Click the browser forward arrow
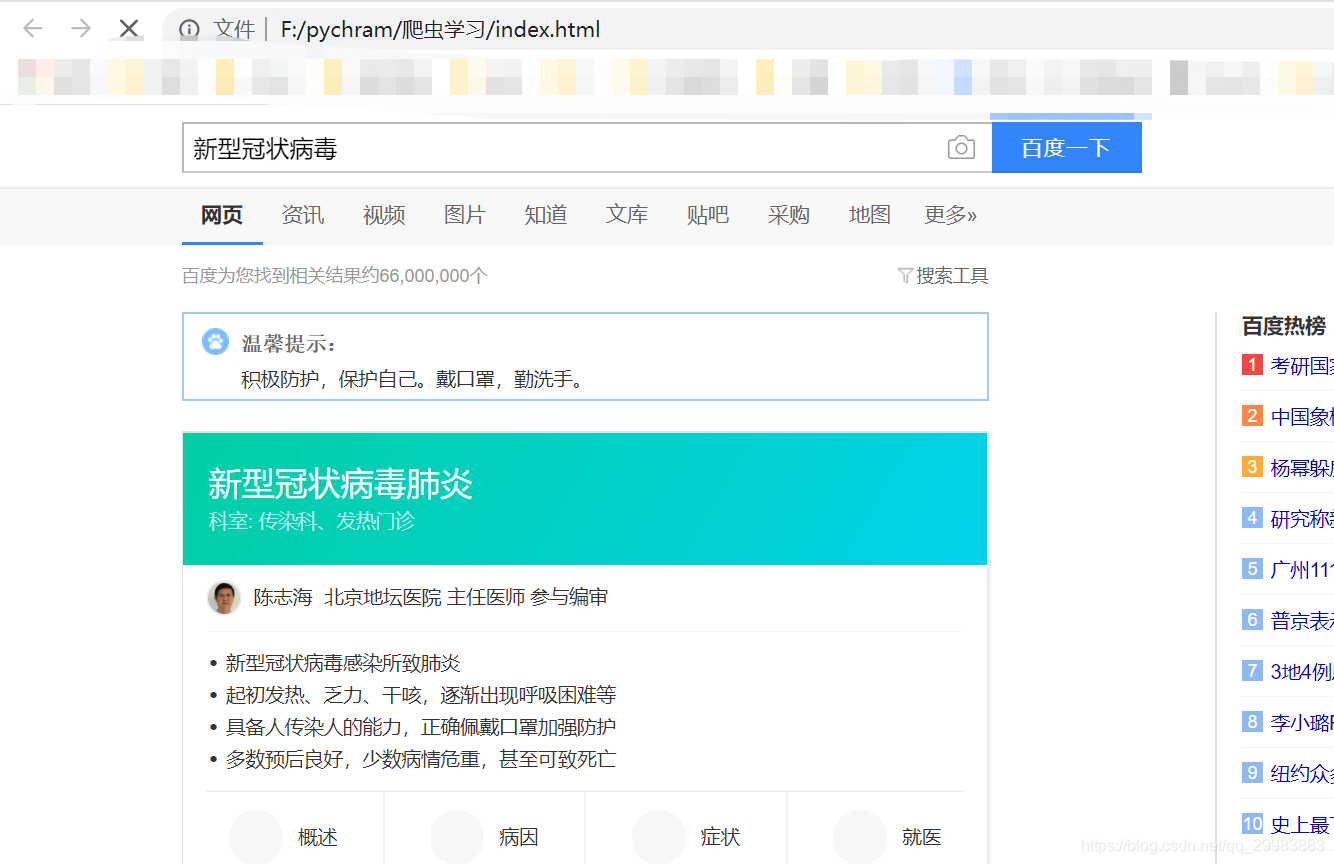Screen dimensions: 1334x864 coord(81,29)
